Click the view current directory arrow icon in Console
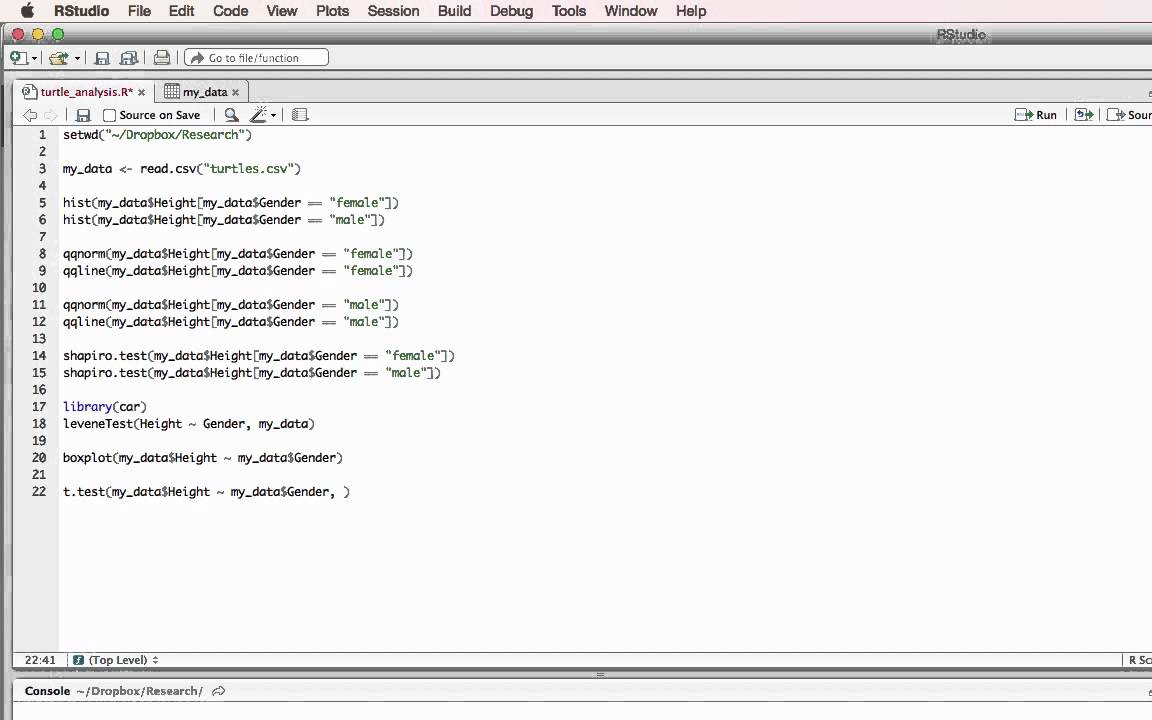The height and width of the screenshot is (720, 1152). click(x=218, y=691)
